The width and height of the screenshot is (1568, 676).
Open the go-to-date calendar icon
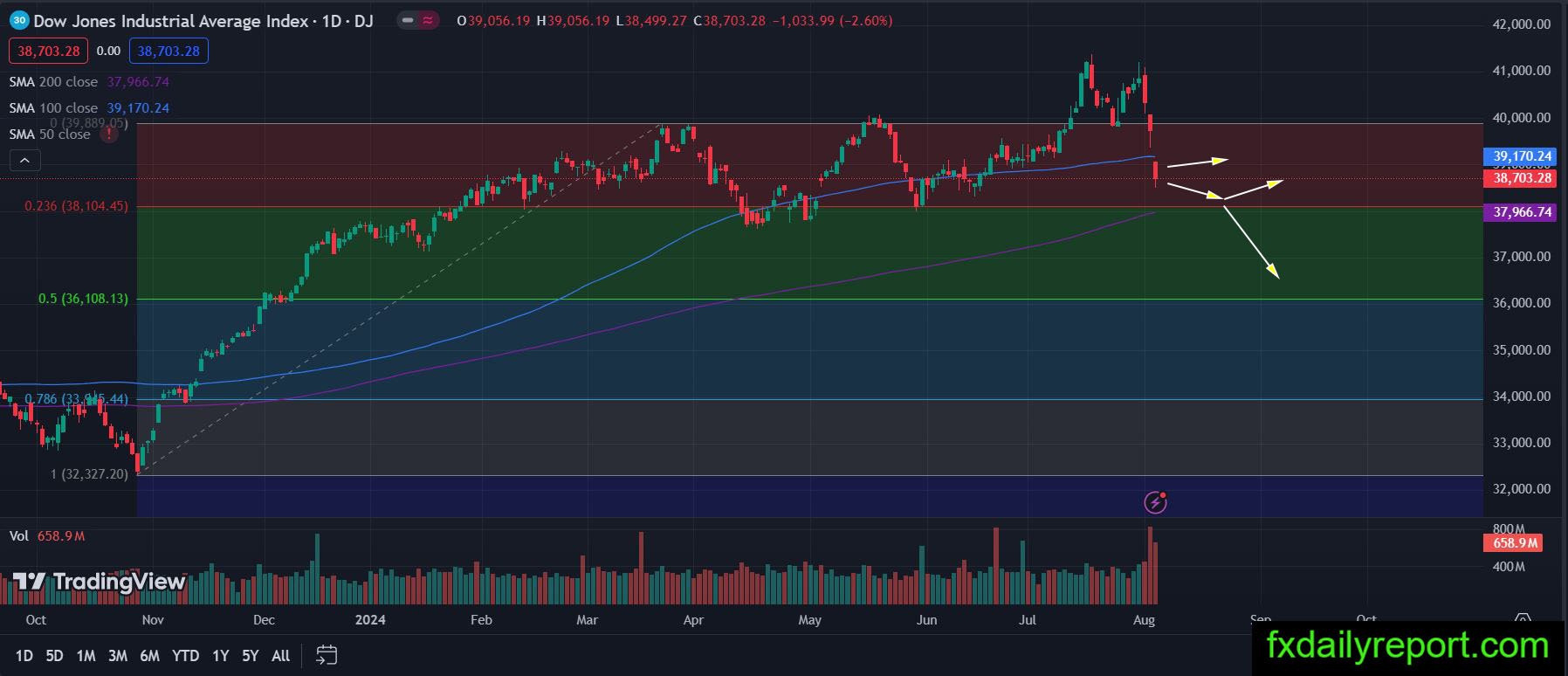point(327,655)
